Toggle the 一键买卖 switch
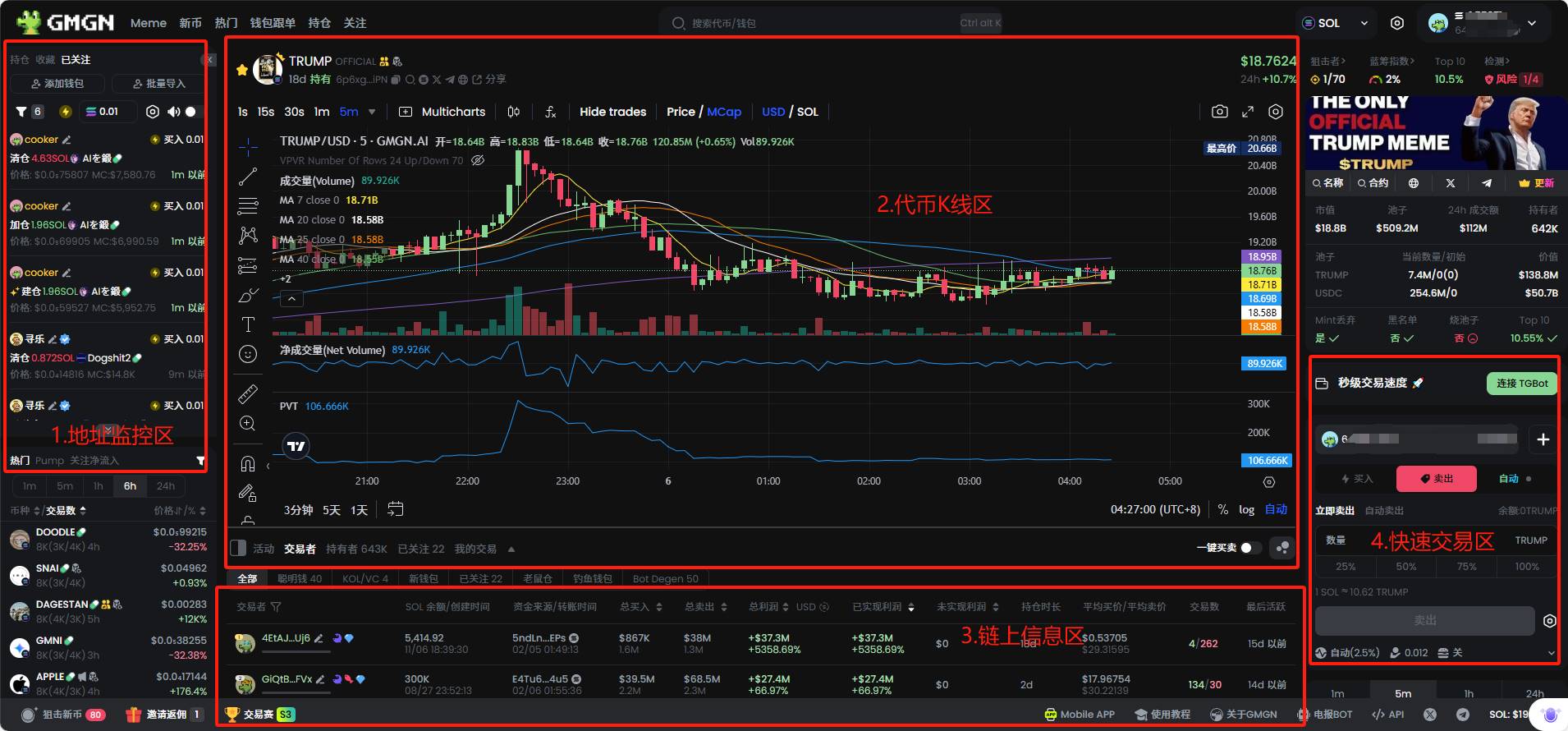This screenshot has height=731, width=1568. tap(1250, 548)
